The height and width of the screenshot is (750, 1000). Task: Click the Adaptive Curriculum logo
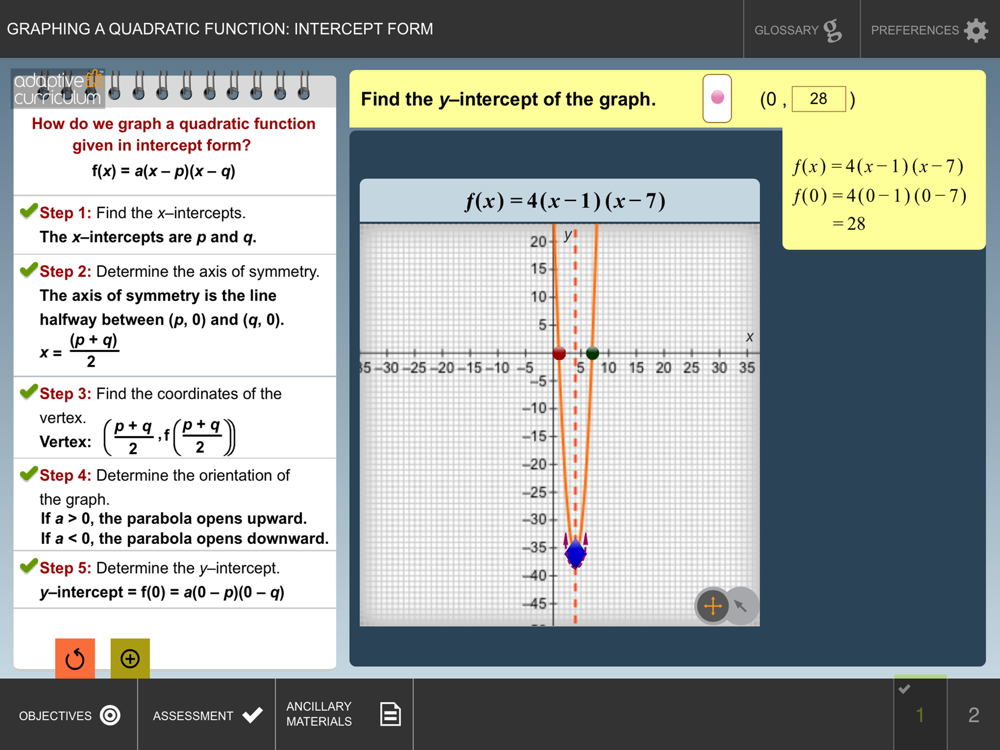pos(57,89)
